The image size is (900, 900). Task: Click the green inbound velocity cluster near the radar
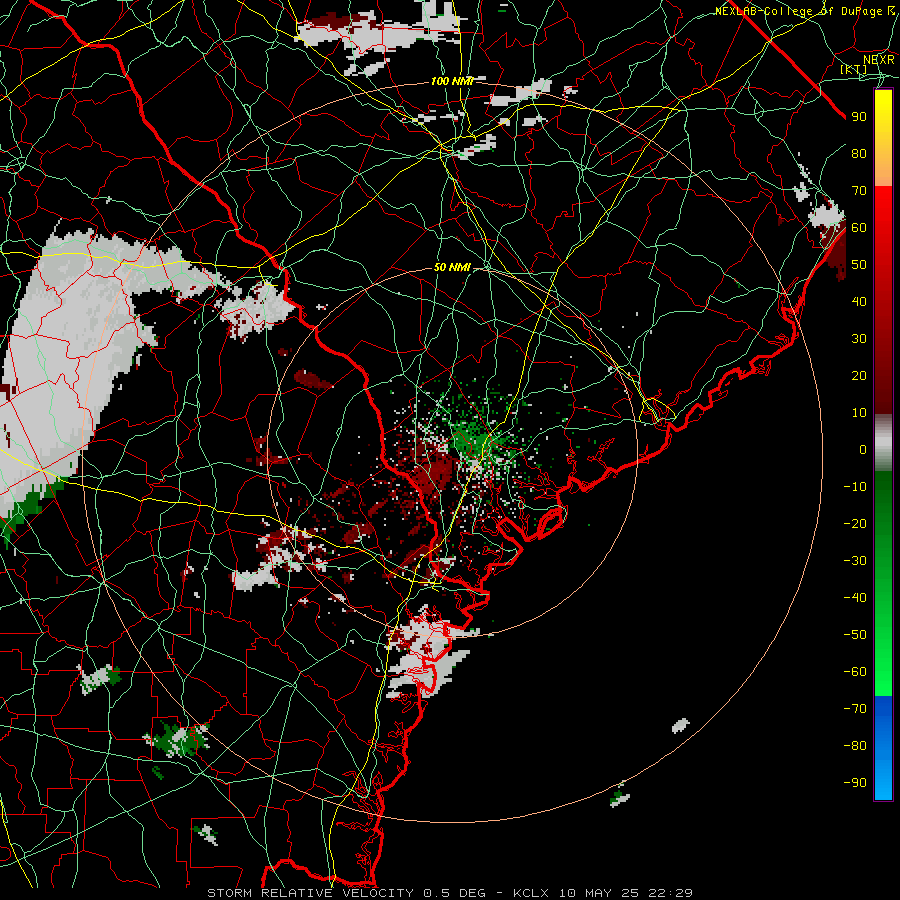(476, 436)
